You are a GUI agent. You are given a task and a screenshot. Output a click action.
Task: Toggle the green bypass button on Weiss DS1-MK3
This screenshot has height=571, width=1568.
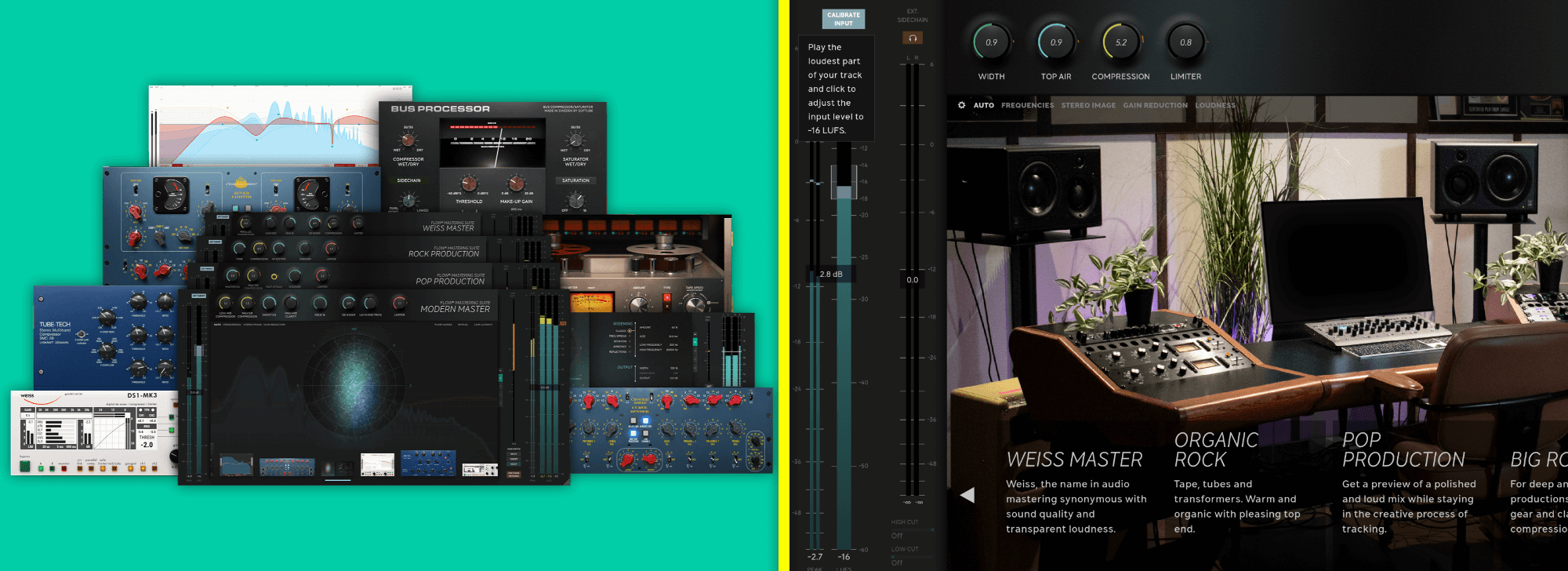pyautogui.click(x=24, y=466)
